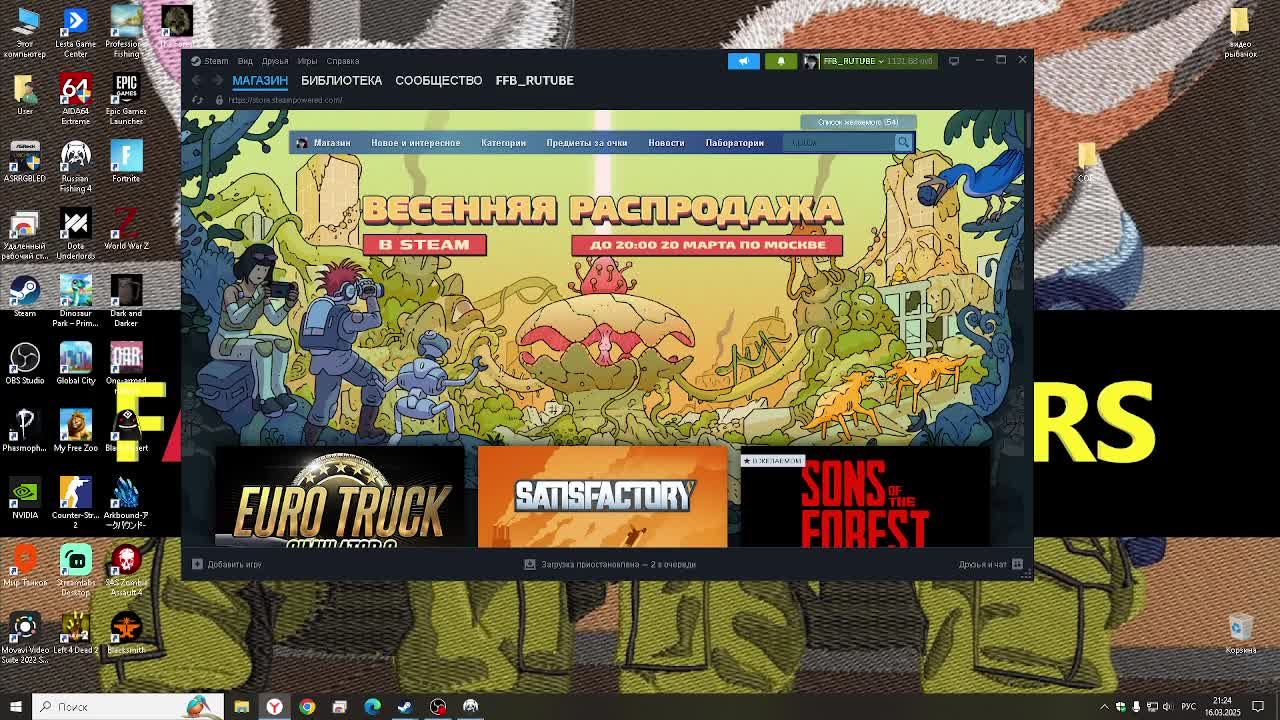The width and height of the screenshot is (1280, 720).
Task: Launch AIDA64 Extreme desktop shortcut
Action: (75, 100)
